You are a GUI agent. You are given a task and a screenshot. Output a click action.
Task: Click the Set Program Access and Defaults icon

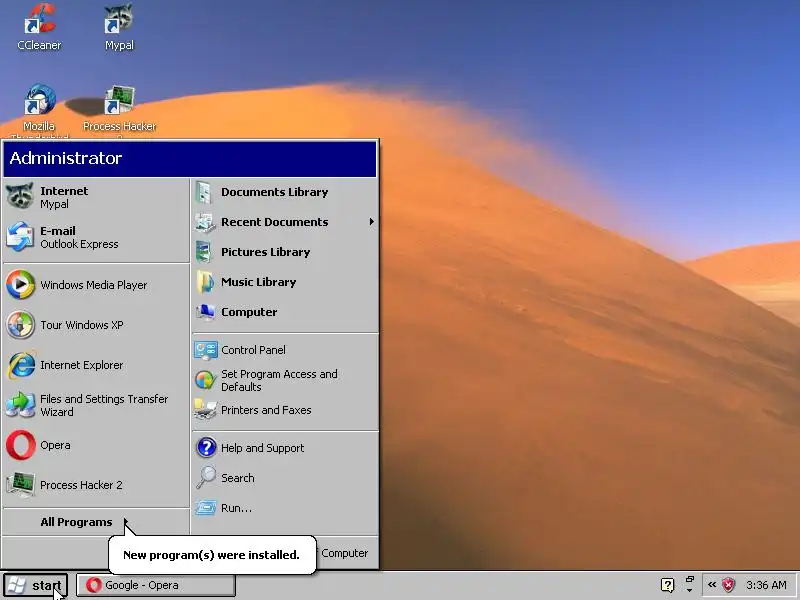(x=206, y=380)
